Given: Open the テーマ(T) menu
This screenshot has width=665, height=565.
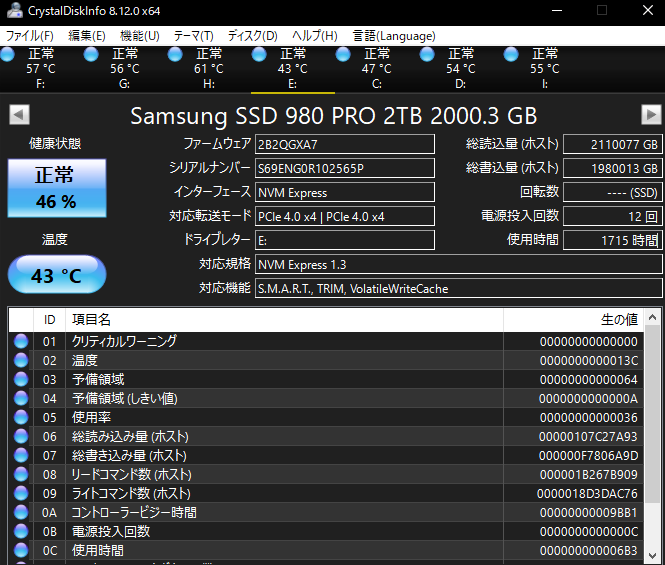Looking at the screenshot, I should point(194,36).
